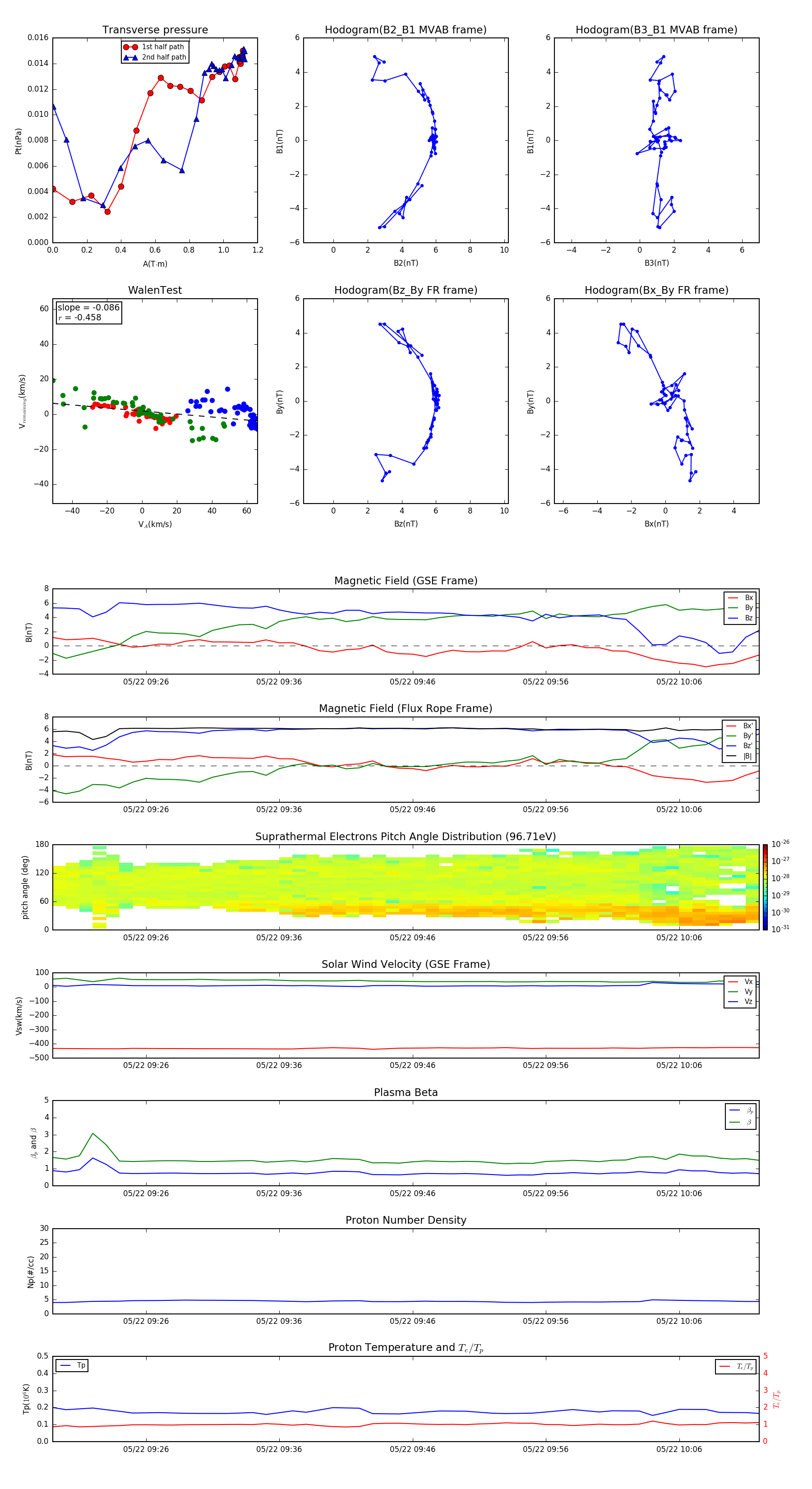Click the 'Proton Number Density' title

point(406,1220)
